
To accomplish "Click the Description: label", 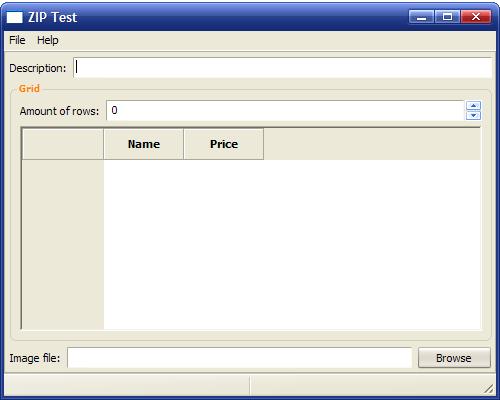I will point(38,68).
